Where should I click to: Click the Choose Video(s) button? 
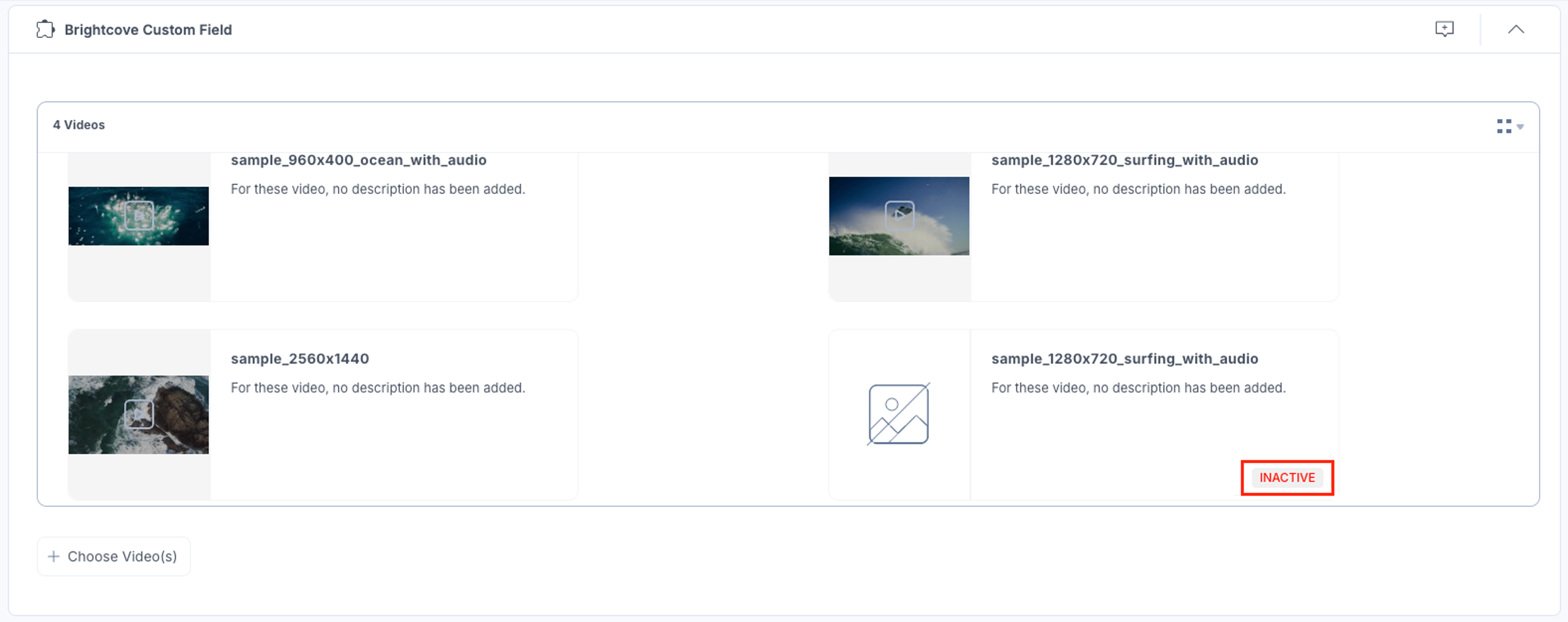[114, 556]
